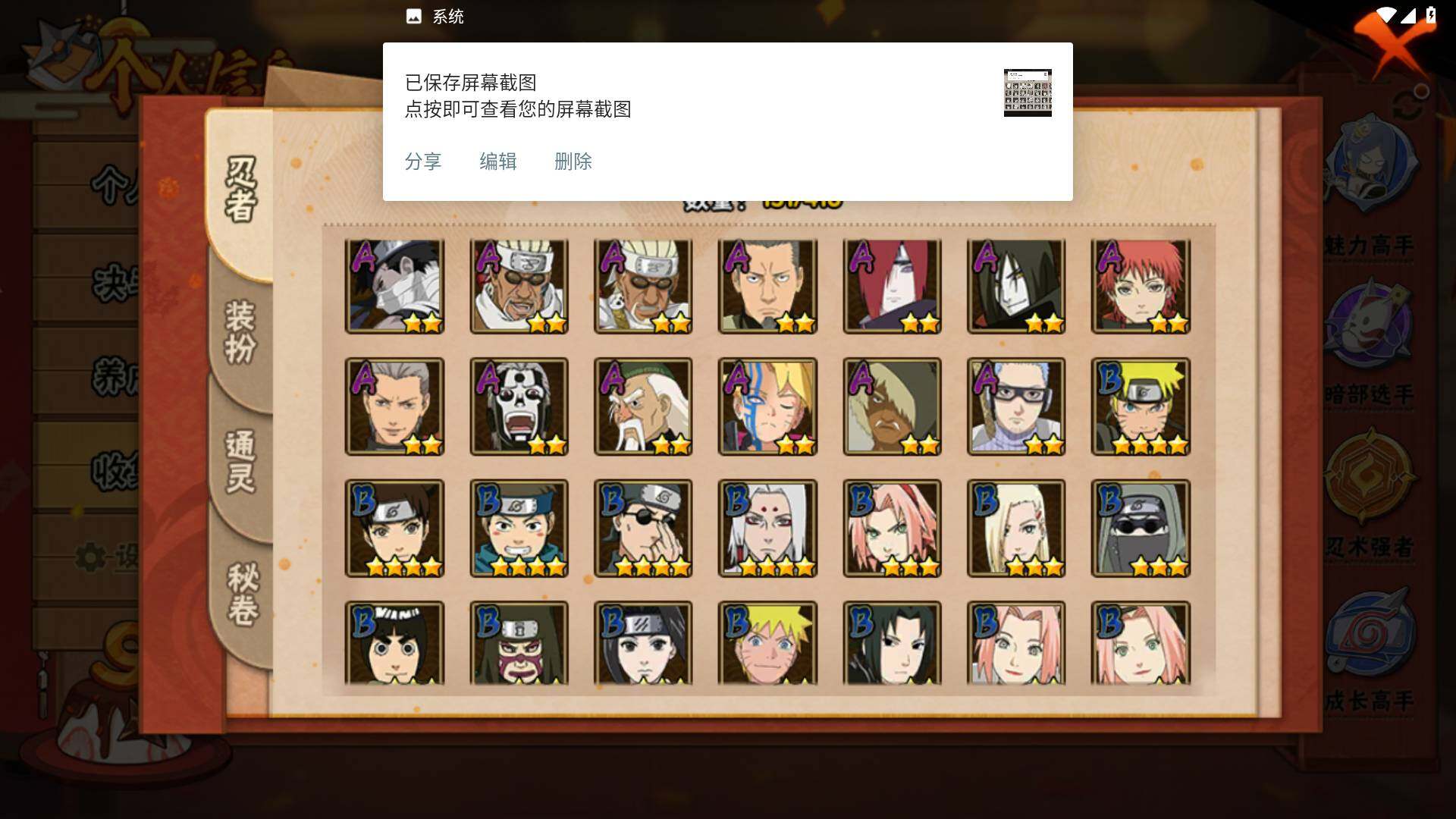The width and height of the screenshot is (1456, 819).
Task: Open the 通灵 tab
Action: point(240,461)
